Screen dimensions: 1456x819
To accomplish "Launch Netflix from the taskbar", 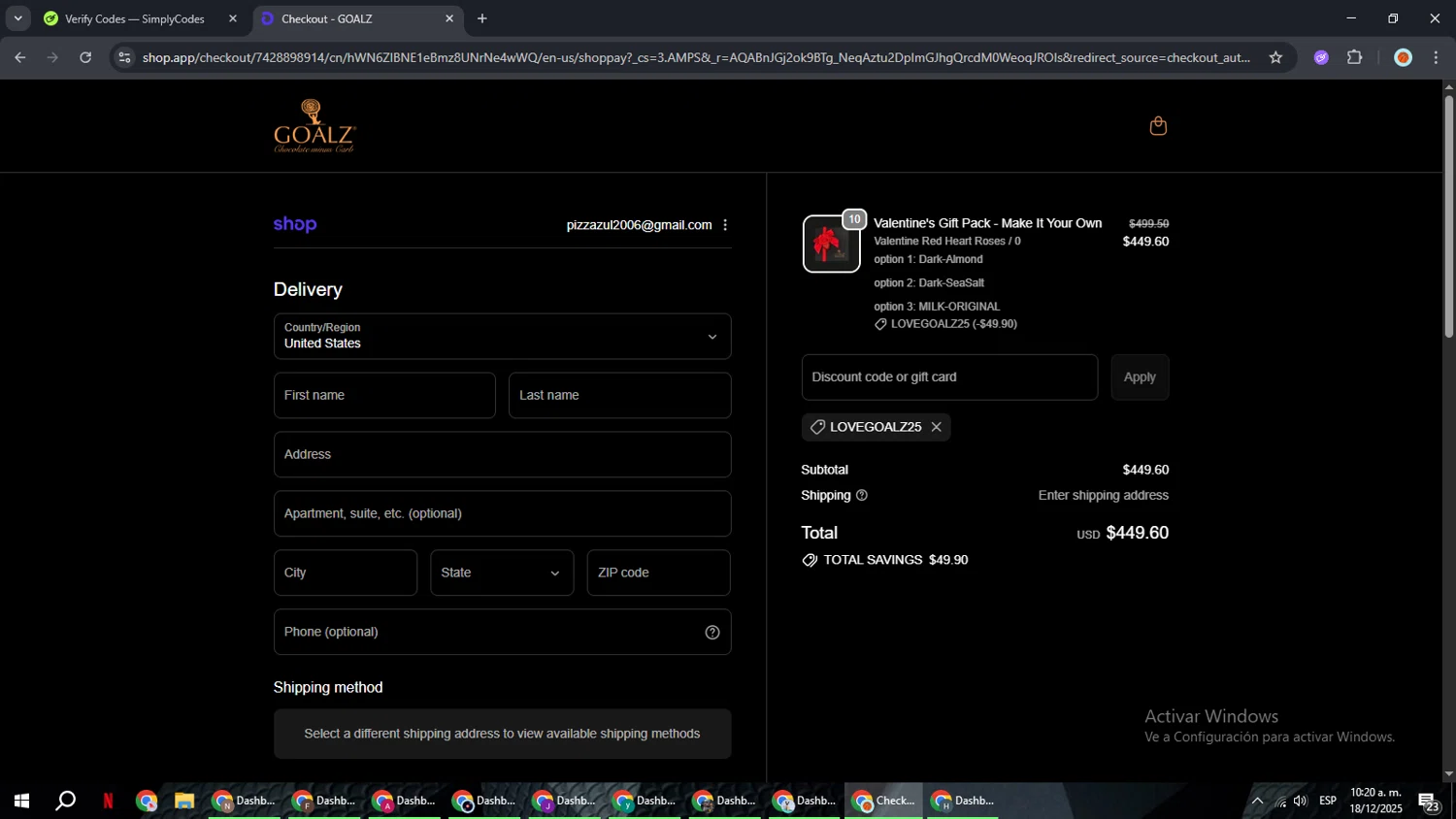I will pos(108,802).
